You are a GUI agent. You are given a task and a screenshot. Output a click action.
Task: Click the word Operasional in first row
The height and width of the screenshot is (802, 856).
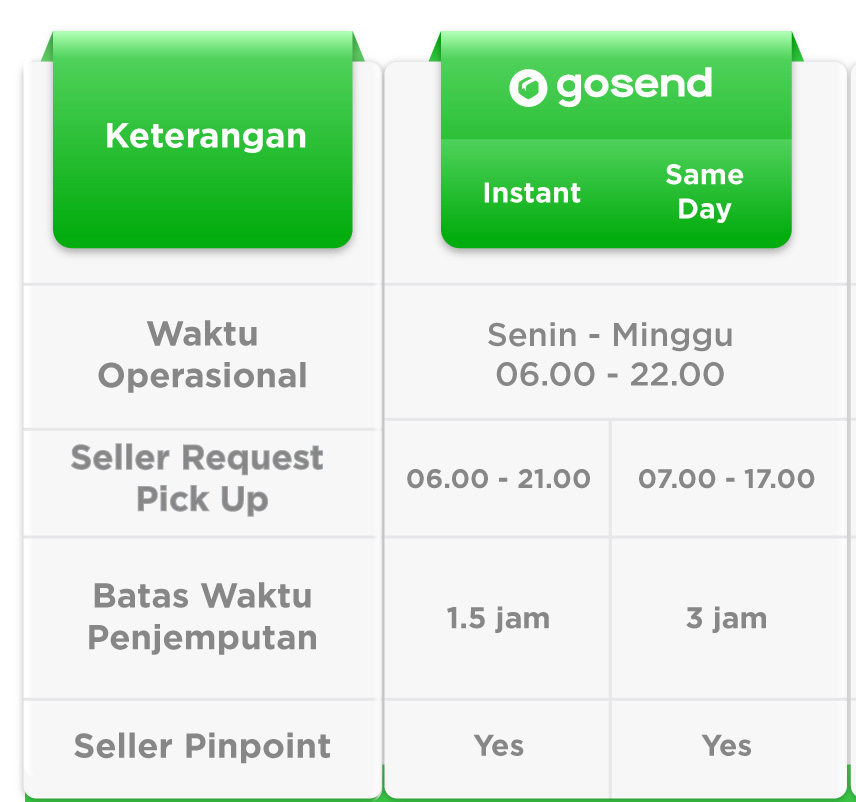coord(203,376)
